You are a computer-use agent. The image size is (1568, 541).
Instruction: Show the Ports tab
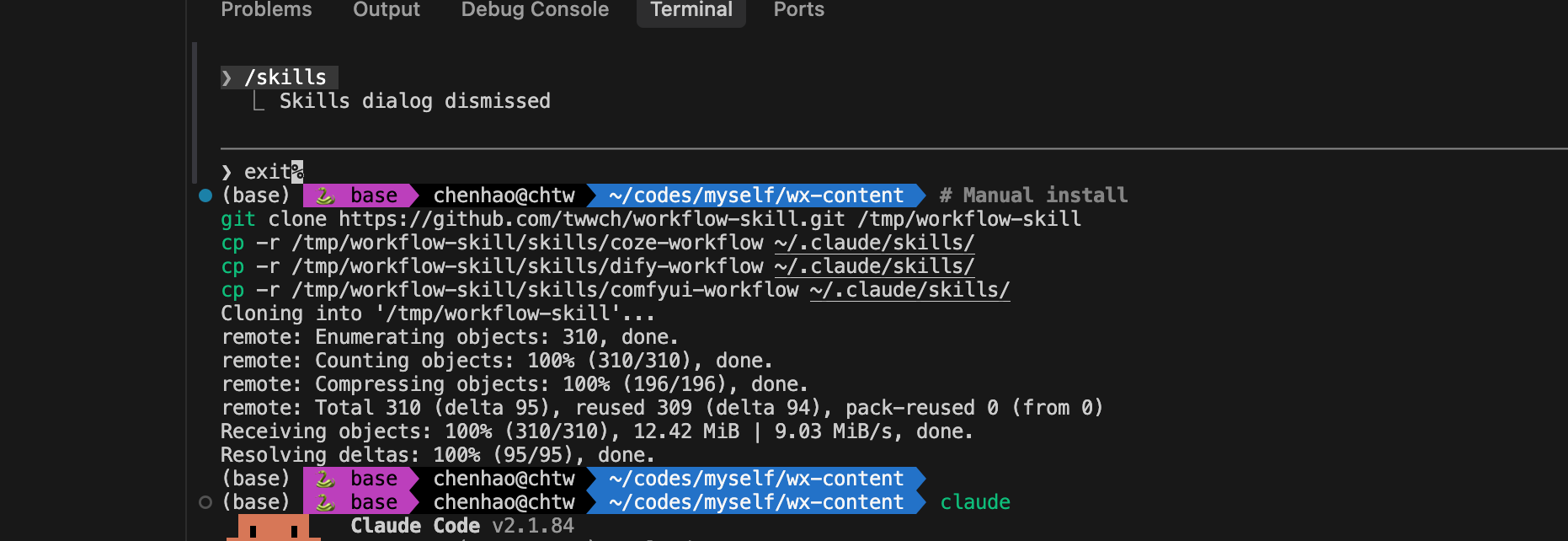(x=798, y=10)
